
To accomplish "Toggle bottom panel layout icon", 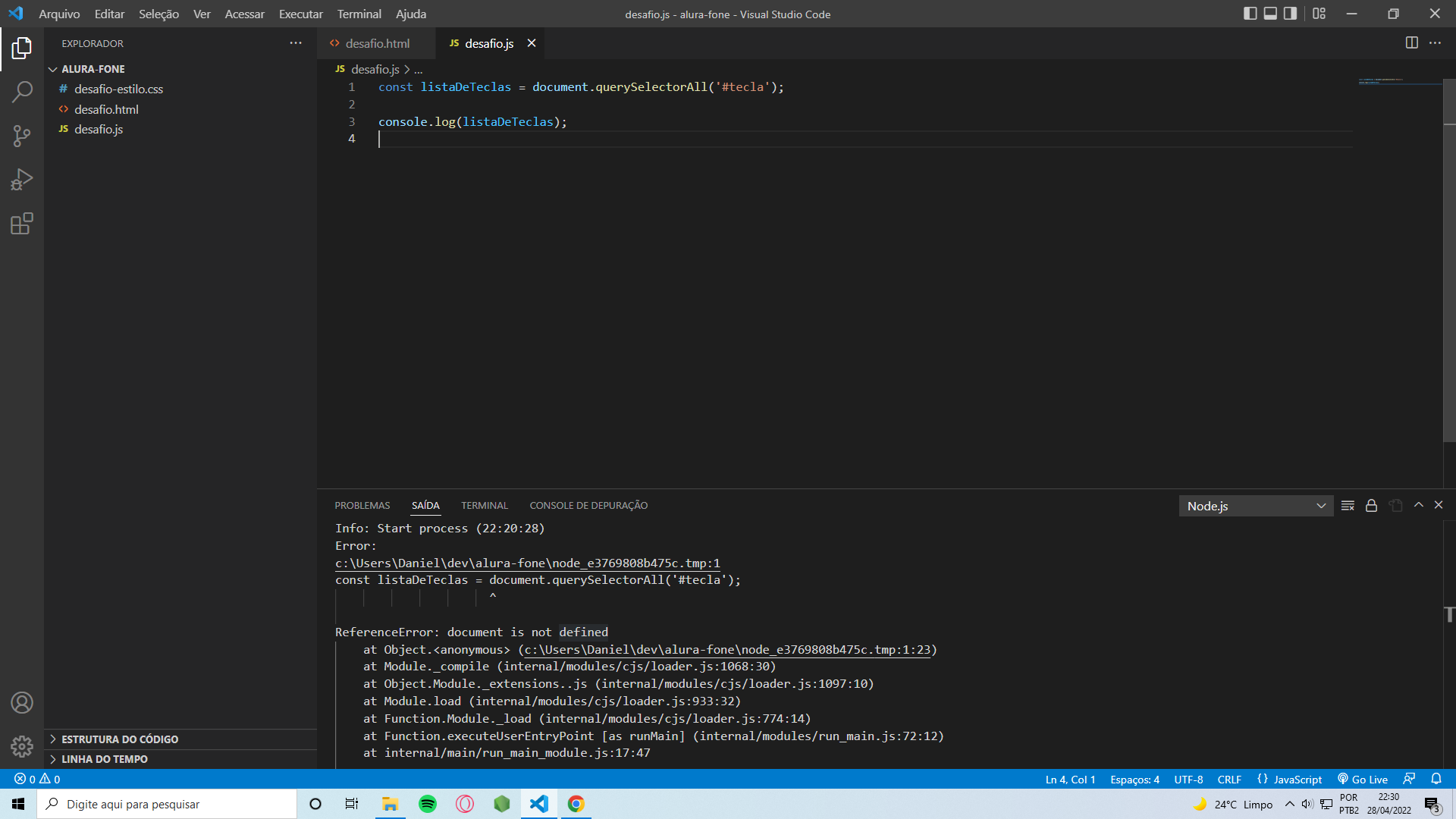I will [x=1270, y=14].
